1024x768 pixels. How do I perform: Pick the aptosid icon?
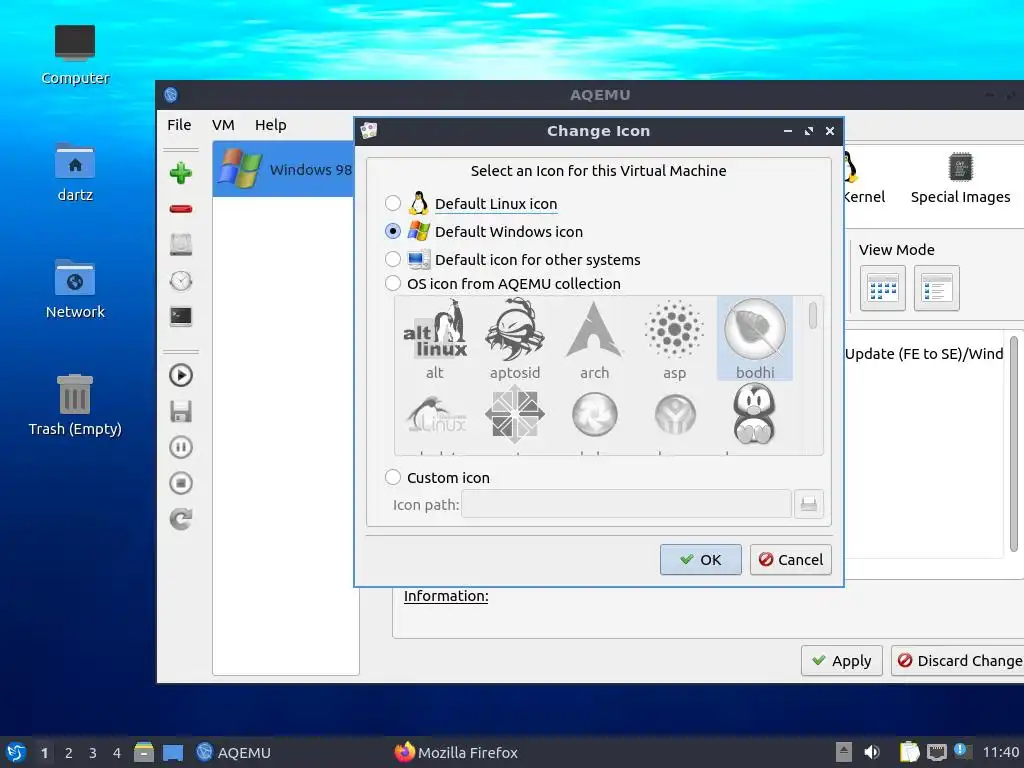[515, 339]
